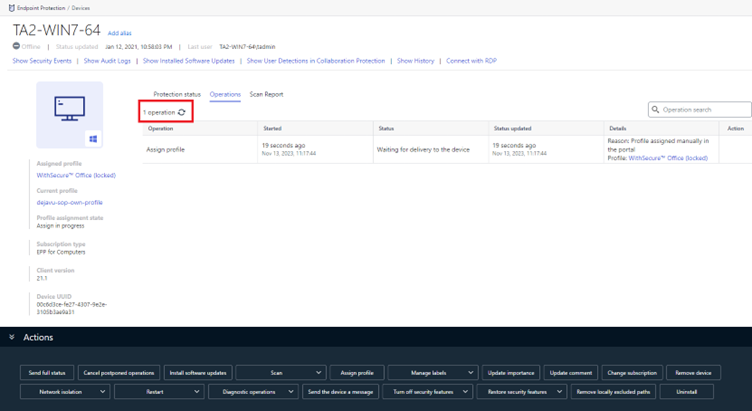Open the Show History link
This screenshot has width=752, height=411.
(x=415, y=61)
